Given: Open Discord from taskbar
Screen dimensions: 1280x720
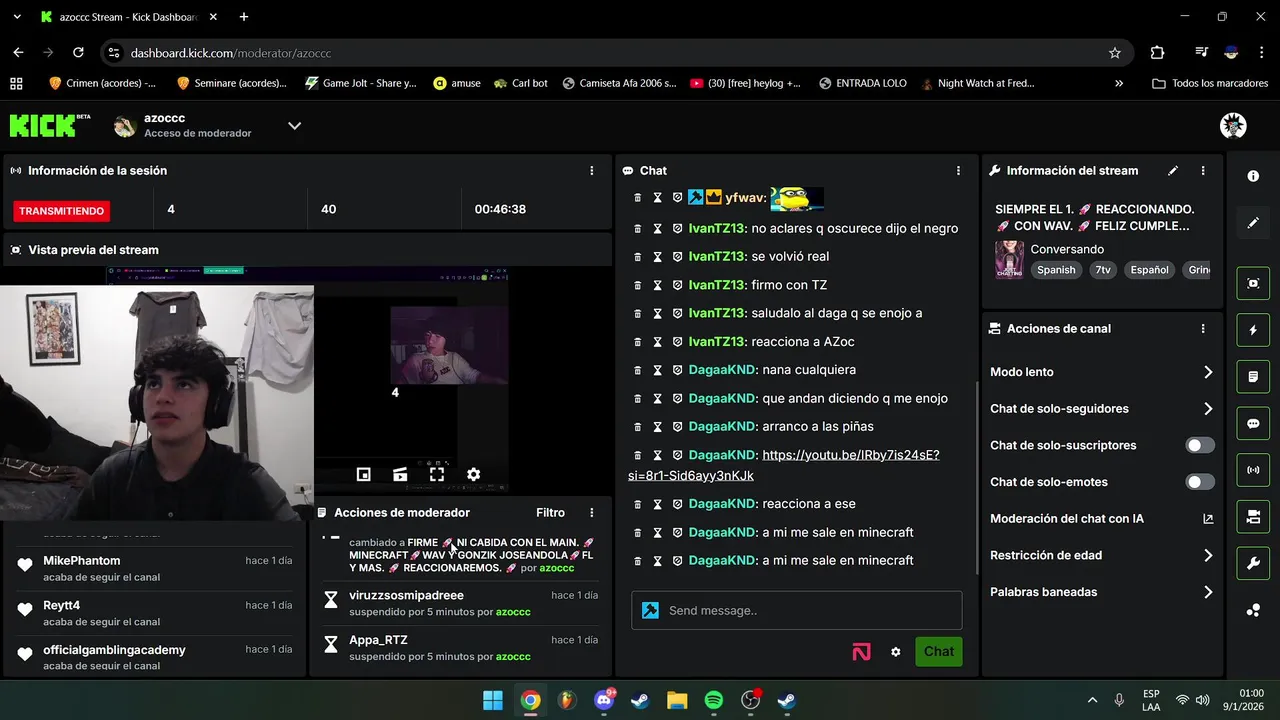Looking at the screenshot, I should [x=603, y=700].
